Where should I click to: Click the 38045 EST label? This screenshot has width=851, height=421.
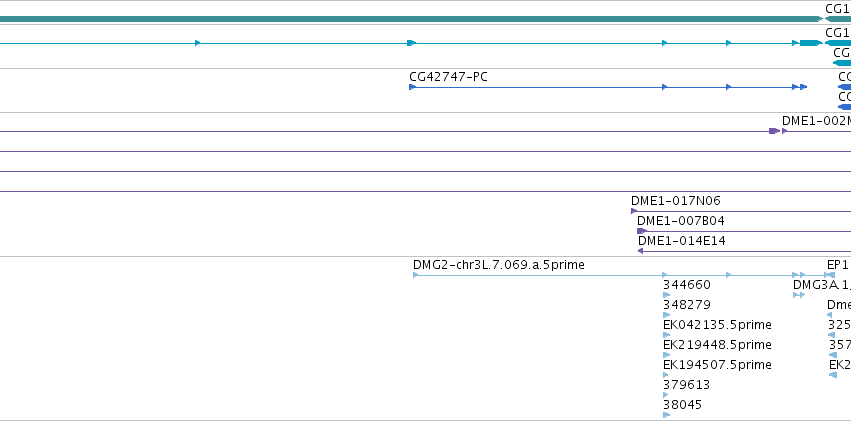[683, 405]
